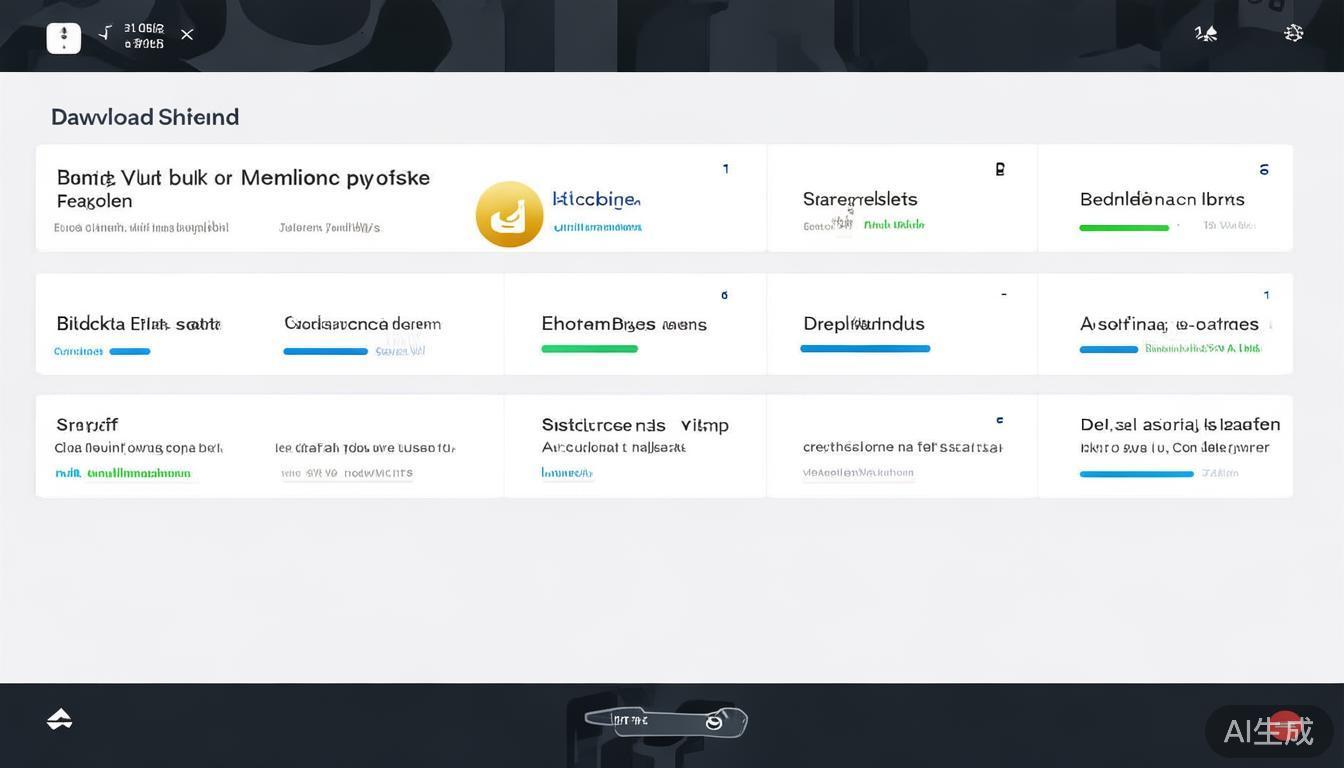This screenshot has height=768, width=1344.
Task: Click the arrow icon beside the white logo
Action: (105, 34)
